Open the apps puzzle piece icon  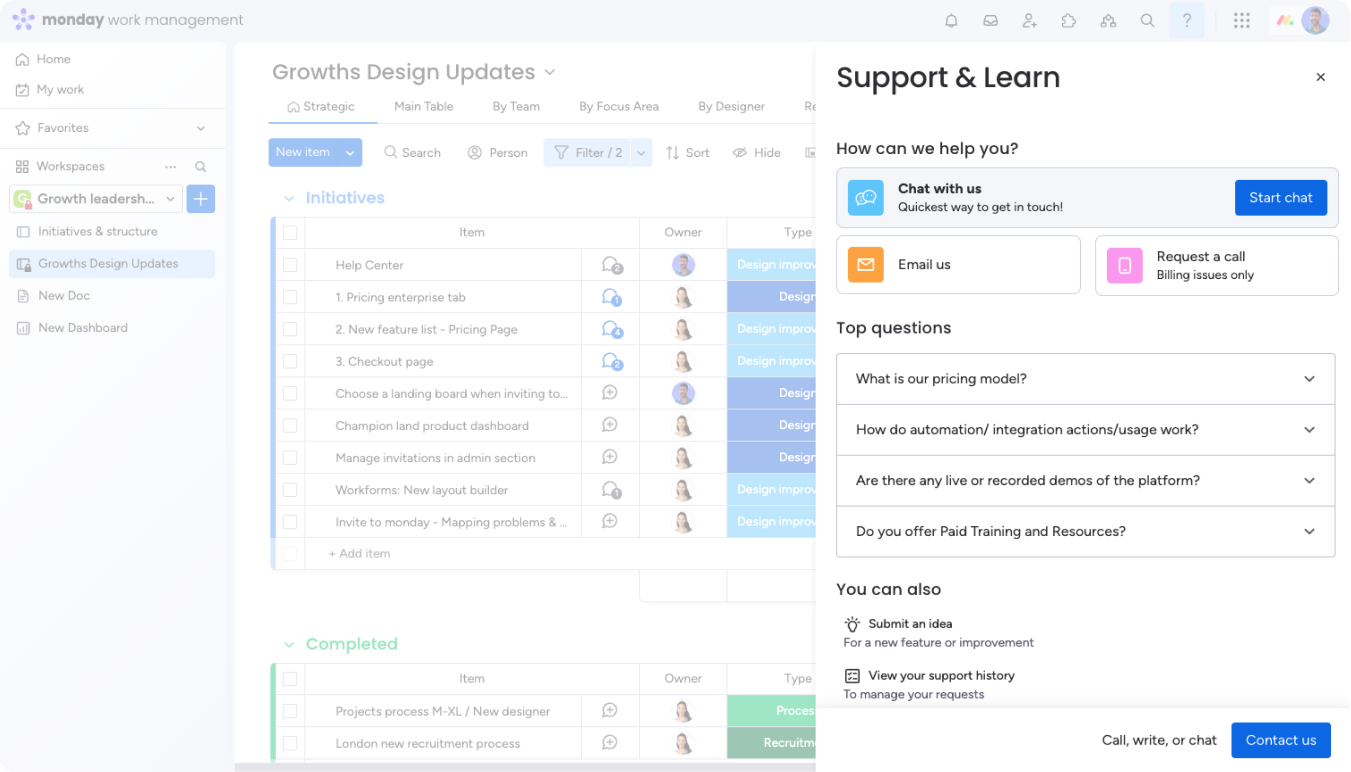click(1069, 21)
